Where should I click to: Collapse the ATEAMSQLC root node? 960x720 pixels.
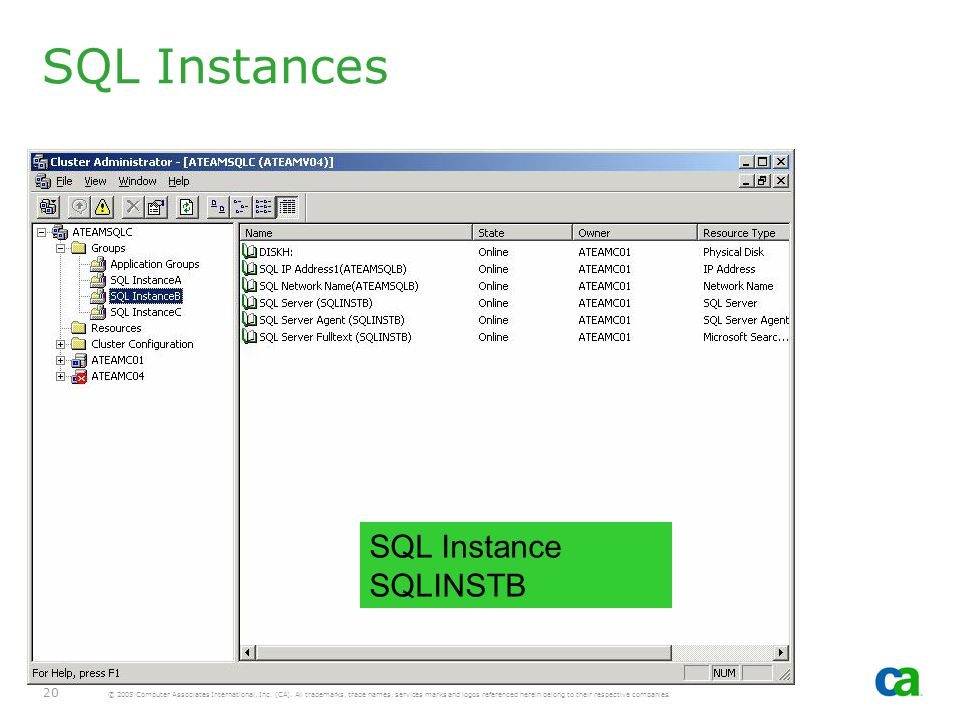coord(41,233)
